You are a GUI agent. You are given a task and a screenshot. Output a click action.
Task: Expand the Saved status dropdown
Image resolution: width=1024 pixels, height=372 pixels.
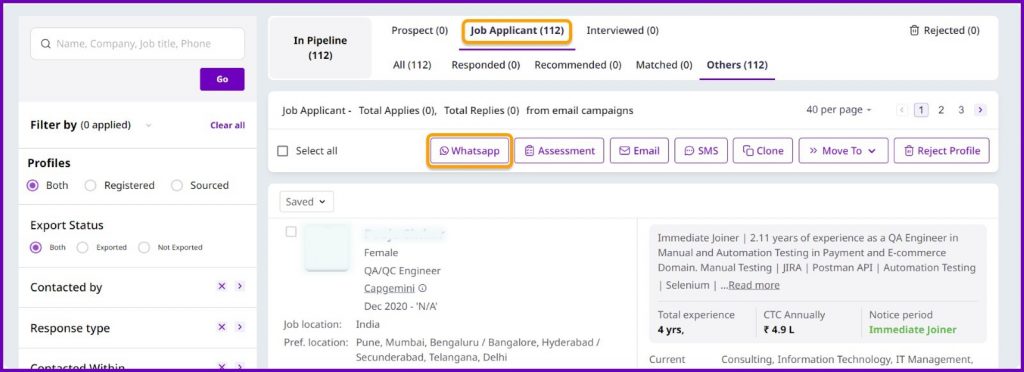(x=306, y=202)
